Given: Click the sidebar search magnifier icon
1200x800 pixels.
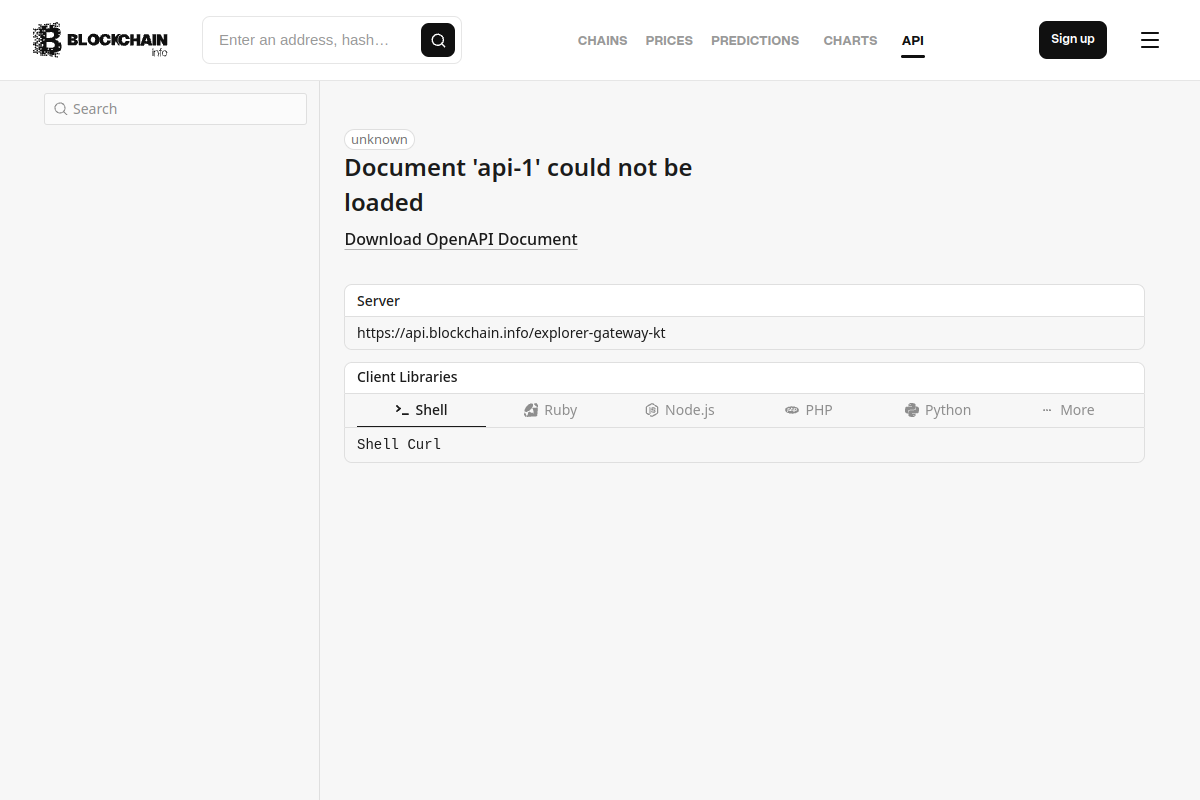Looking at the screenshot, I should [x=61, y=109].
